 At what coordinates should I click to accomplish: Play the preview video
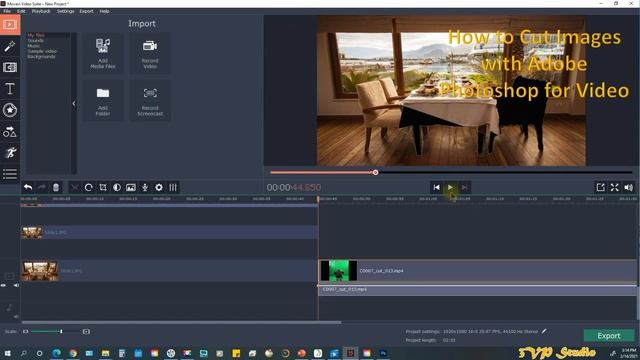[450, 187]
